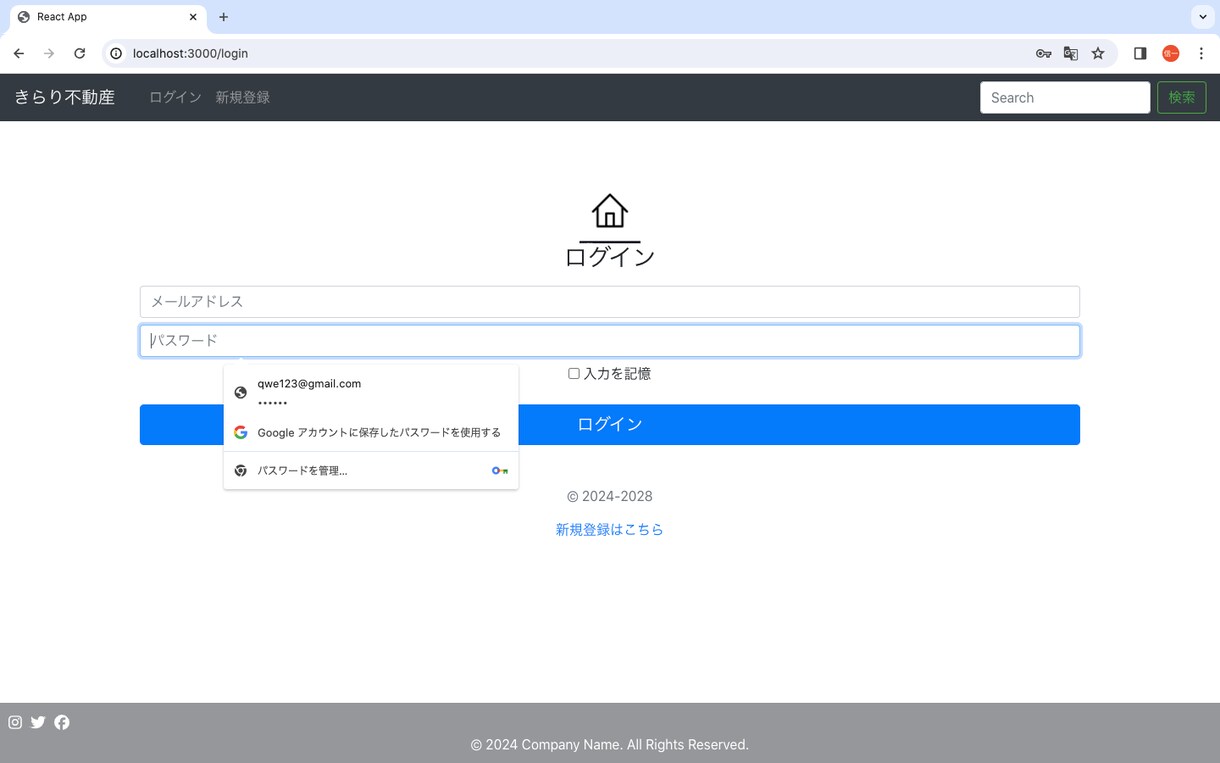Open the Chrome profile avatar
This screenshot has height=763, width=1220.
(1171, 54)
